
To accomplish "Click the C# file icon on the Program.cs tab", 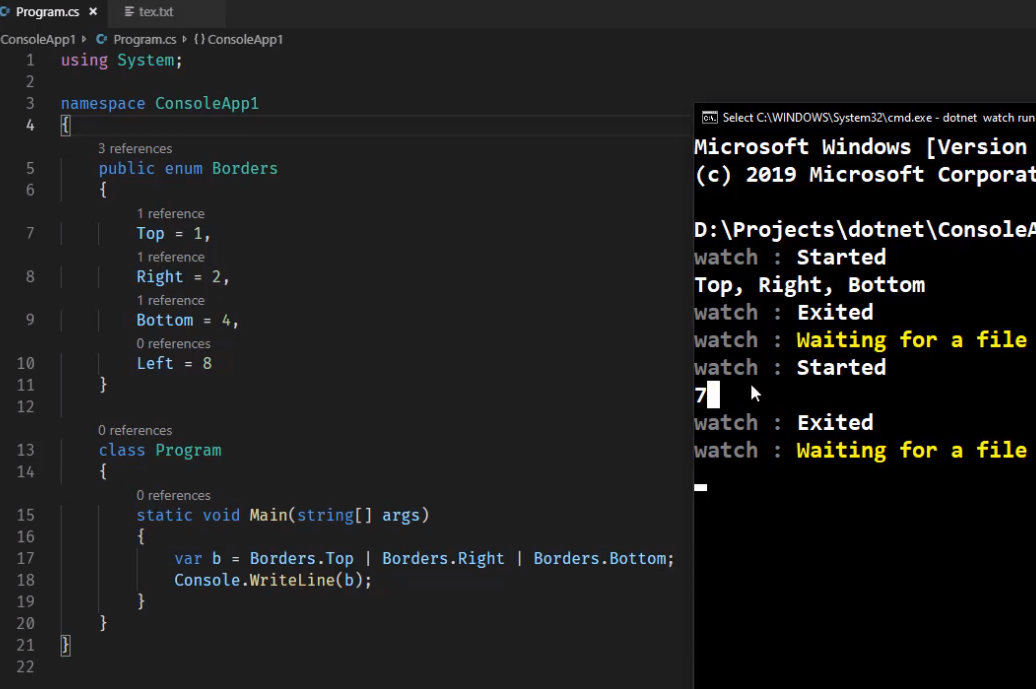I will (6, 12).
